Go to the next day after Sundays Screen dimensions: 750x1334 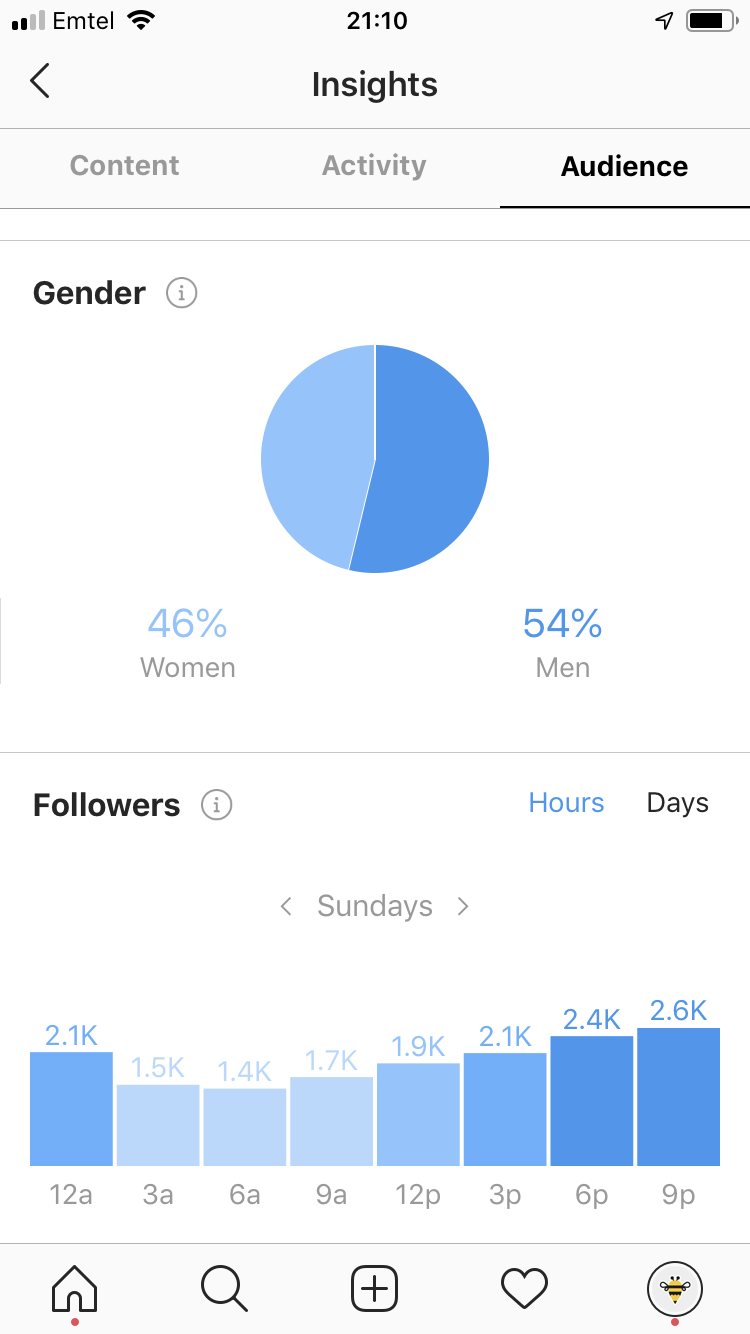pos(463,906)
